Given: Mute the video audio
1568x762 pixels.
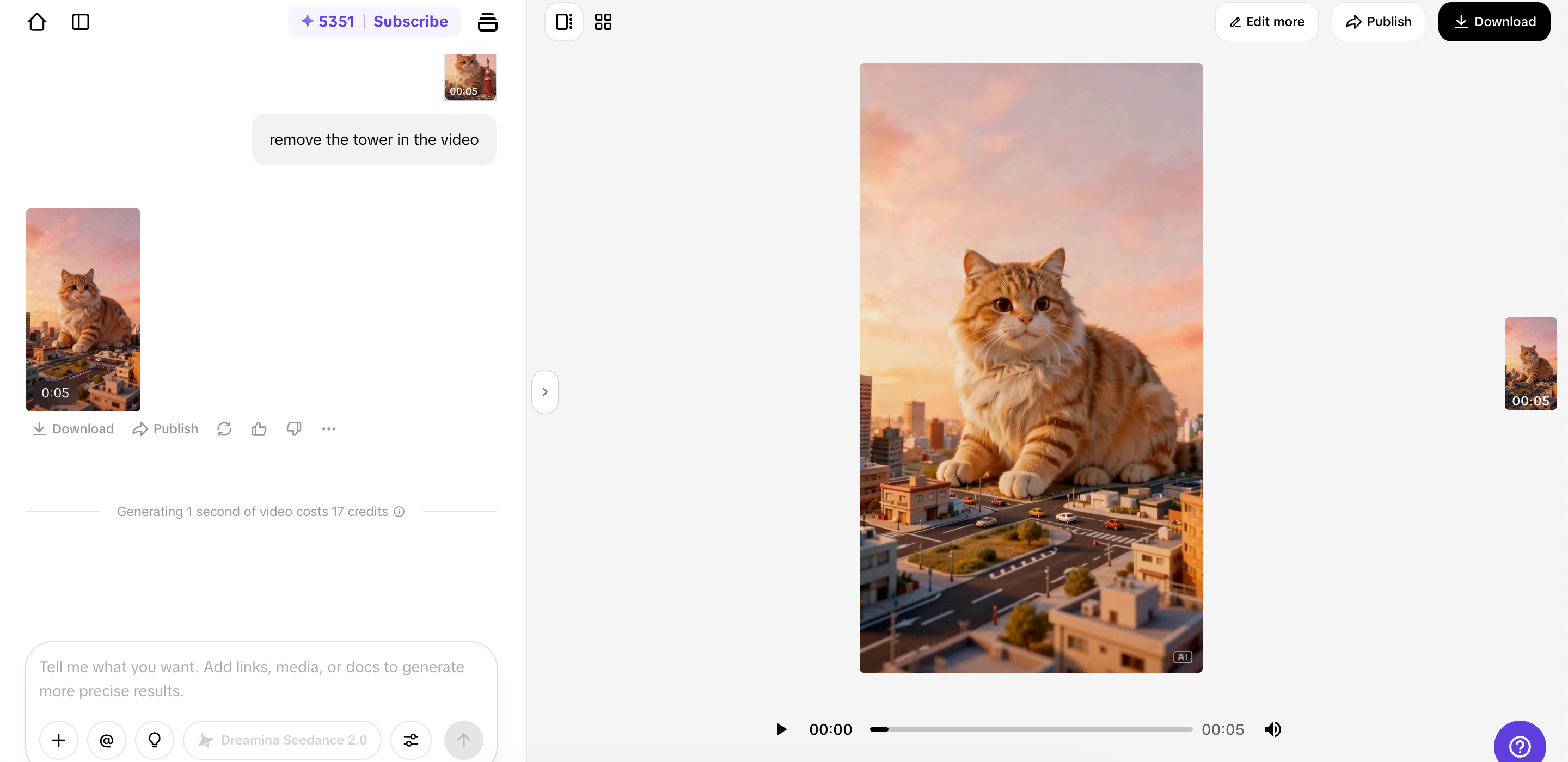Looking at the screenshot, I should coord(1273,729).
